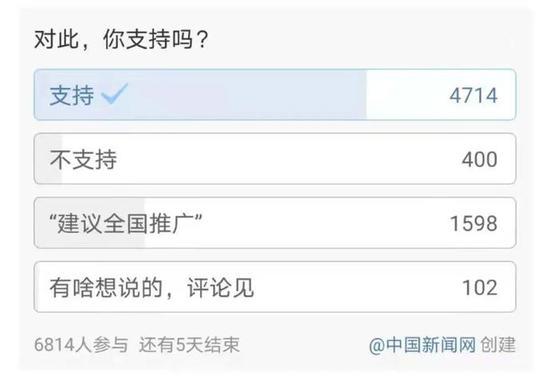Screen dimensions: 550x388
Task: Click the 6814人参与 participant count
Action: pyautogui.click(x=81, y=344)
